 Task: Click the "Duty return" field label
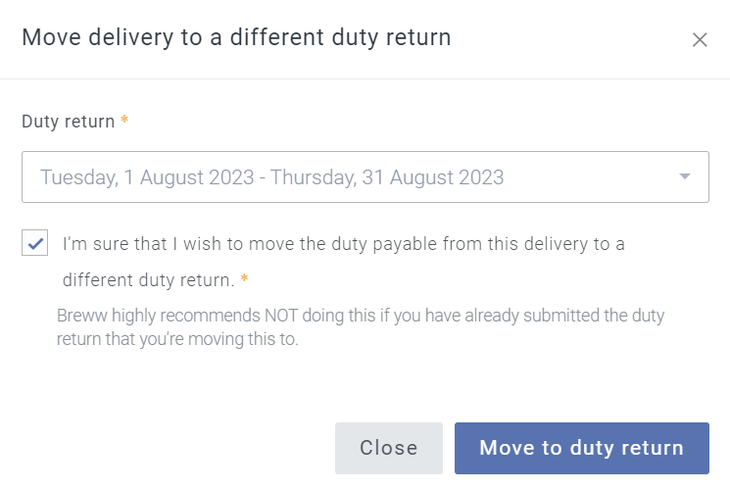tap(68, 121)
